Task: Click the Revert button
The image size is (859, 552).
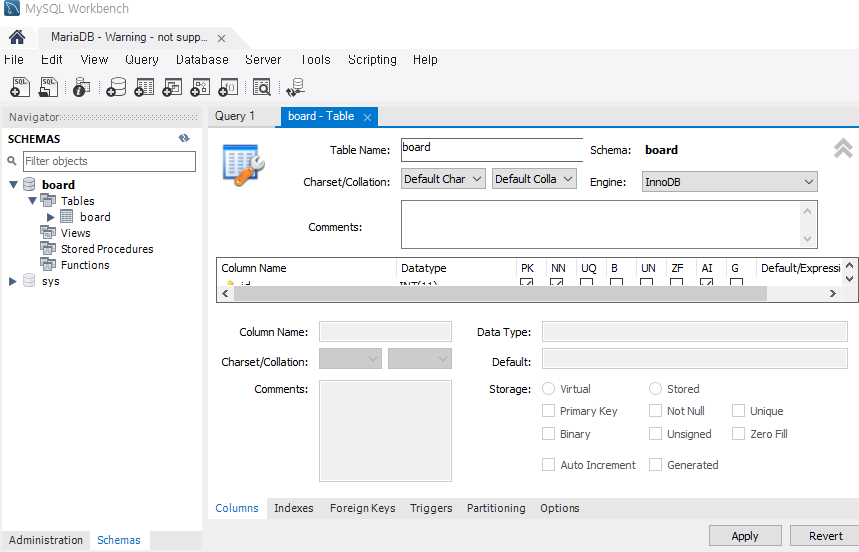Action: 825,536
